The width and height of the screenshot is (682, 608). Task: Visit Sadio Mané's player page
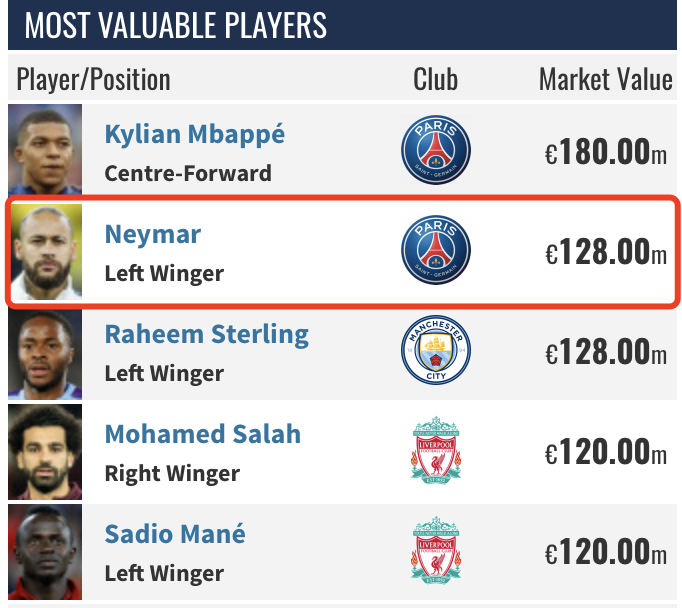[174, 534]
